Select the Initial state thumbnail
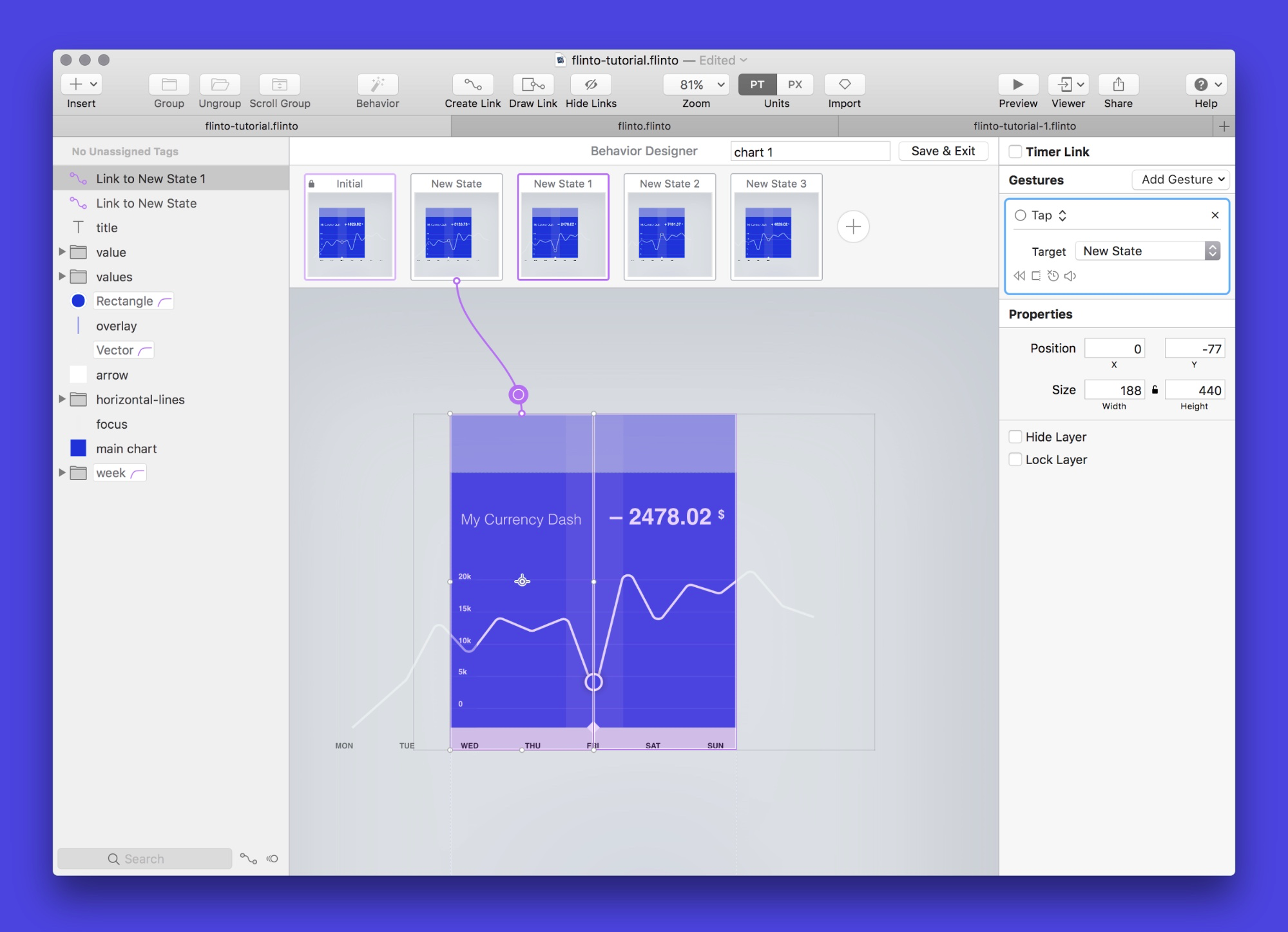 pyautogui.click(x=350, y=227)
